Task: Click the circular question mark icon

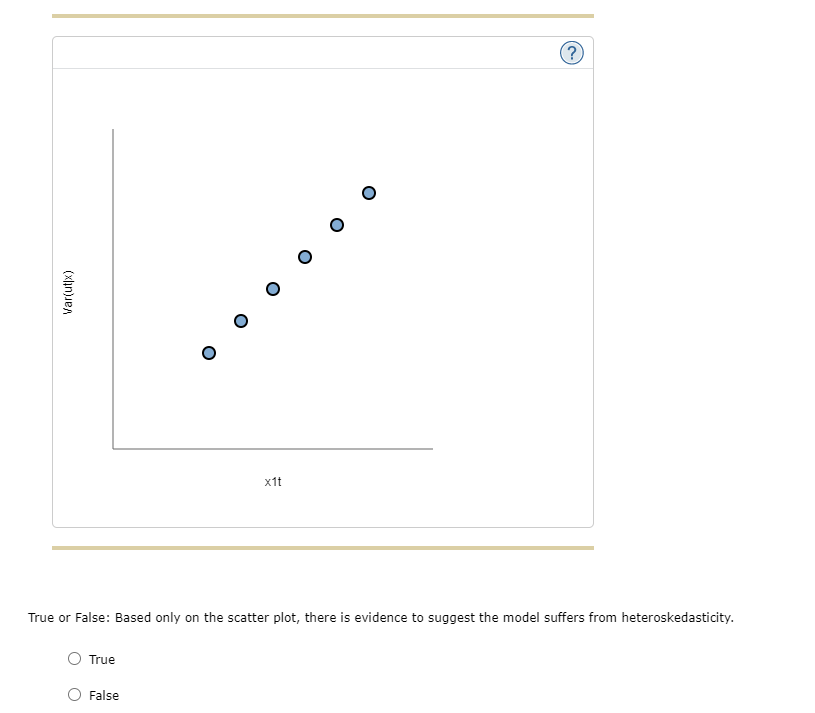Action: pos(571,52)
